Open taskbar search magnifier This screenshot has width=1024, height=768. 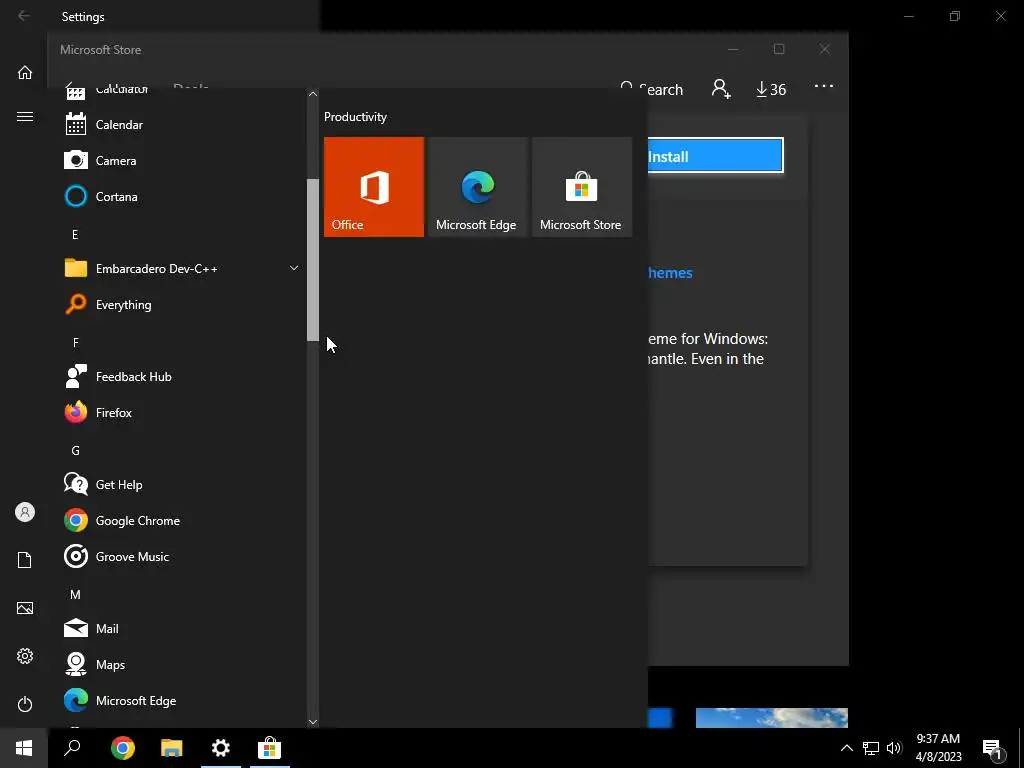(72, 748)
